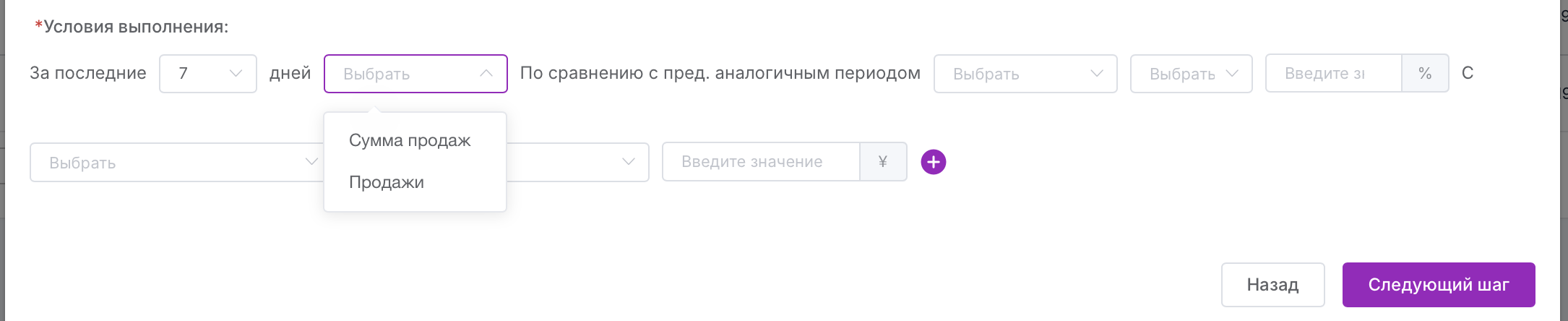Click the % percent addon icon

click(1424, 73)
